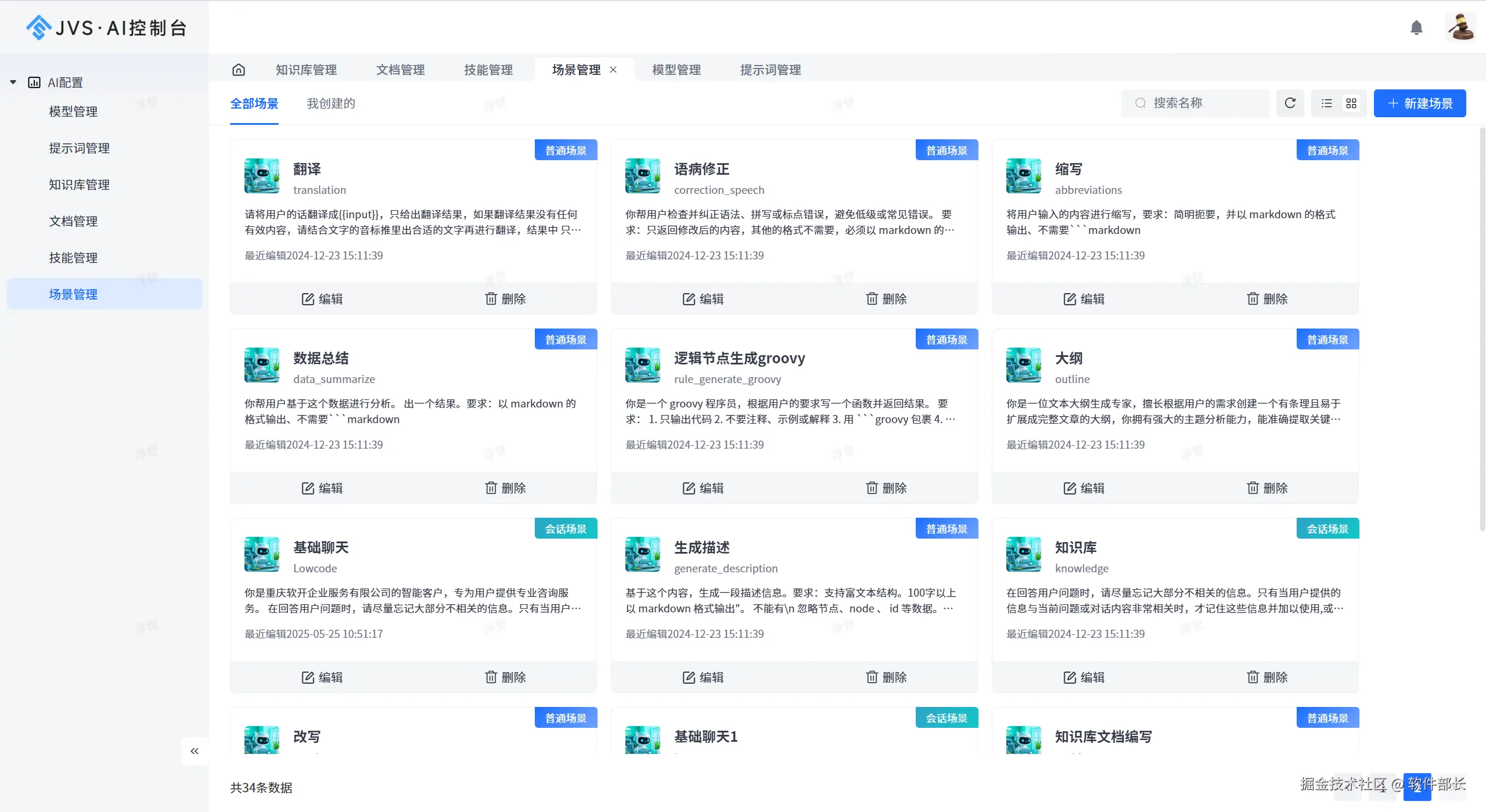Switch to the 我创建的 tab

point(330,103)
